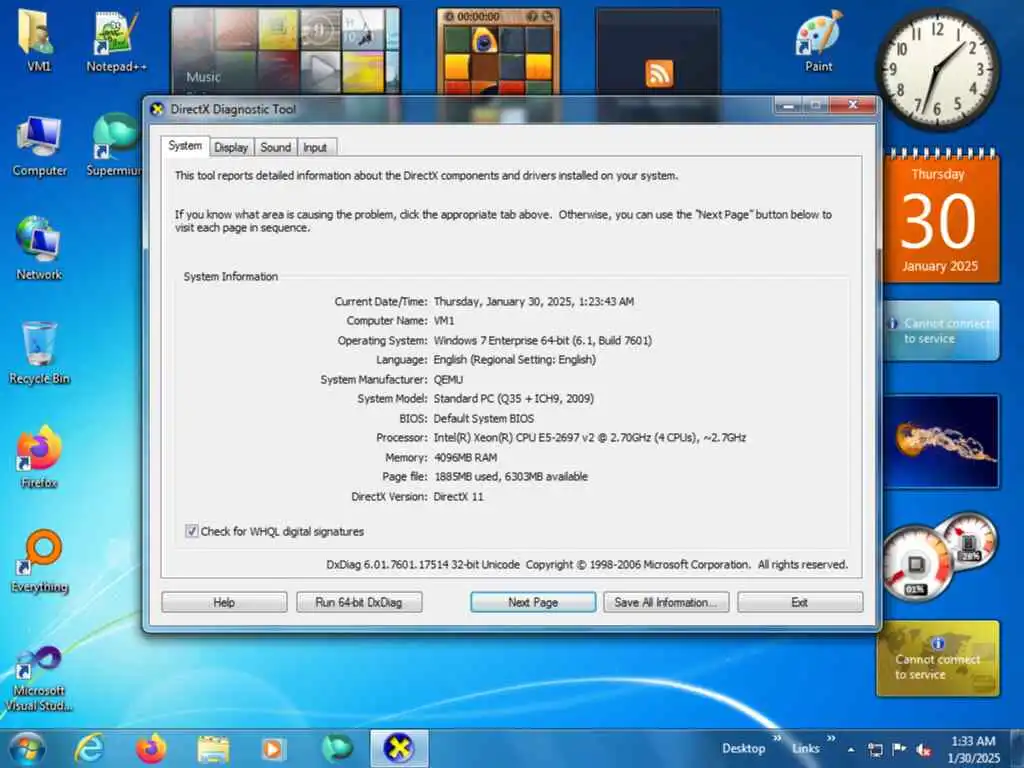
Task: Launch the Supermium browser shortcut
Action: point(115,145)
